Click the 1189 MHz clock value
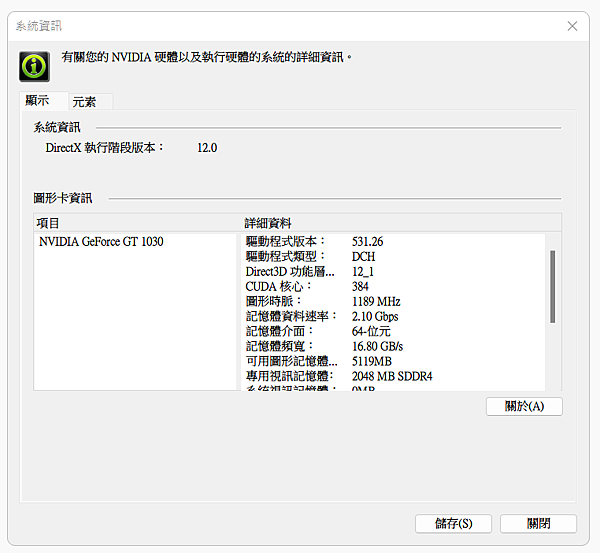The height and width of the screenshot is (553, 600). (376, 302)
